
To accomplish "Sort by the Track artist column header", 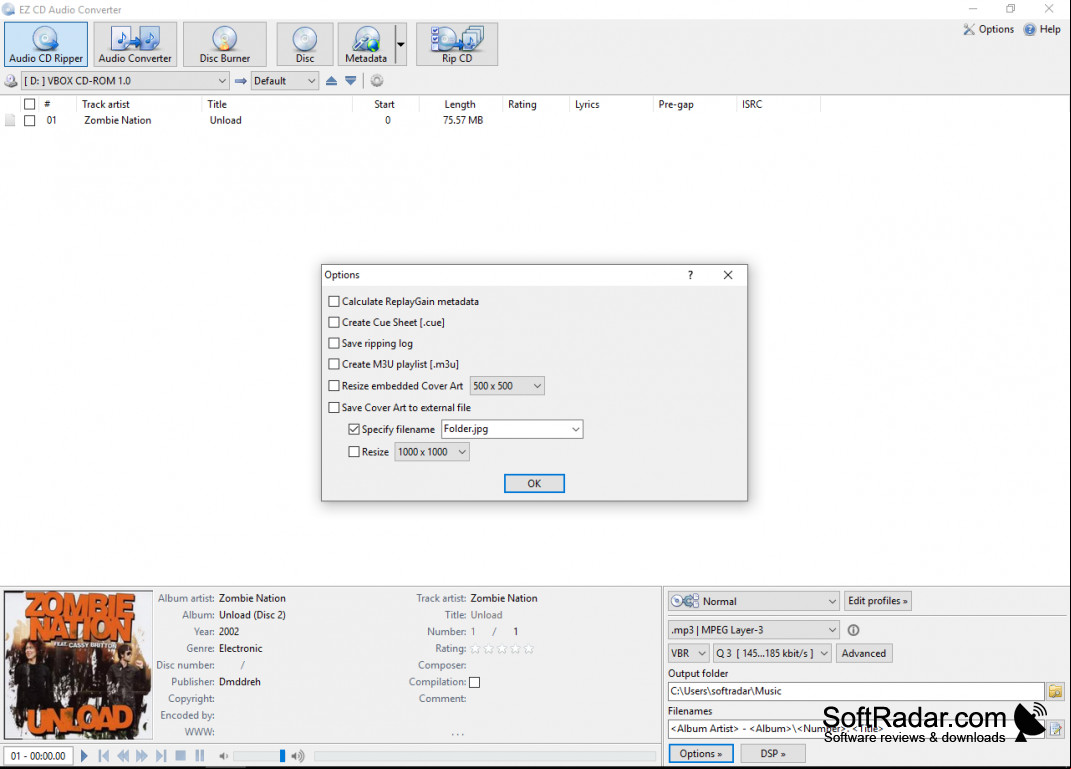I will tap(106, 104).
